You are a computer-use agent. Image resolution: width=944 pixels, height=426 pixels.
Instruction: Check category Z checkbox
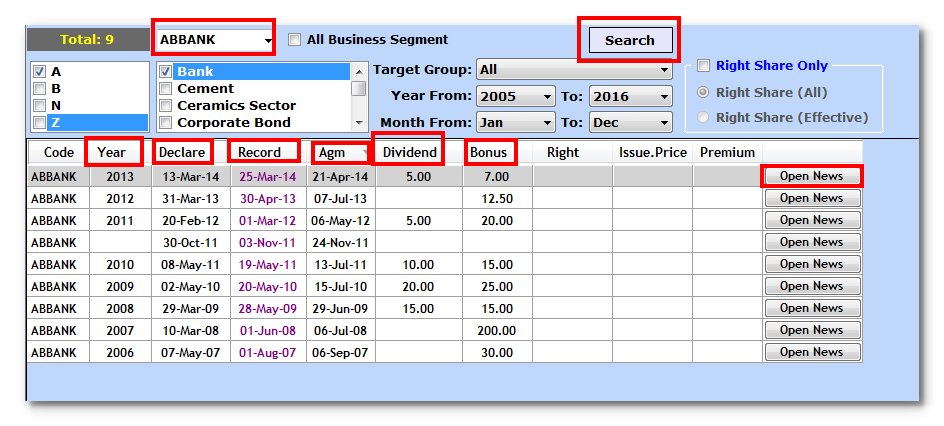pos(39,123)
